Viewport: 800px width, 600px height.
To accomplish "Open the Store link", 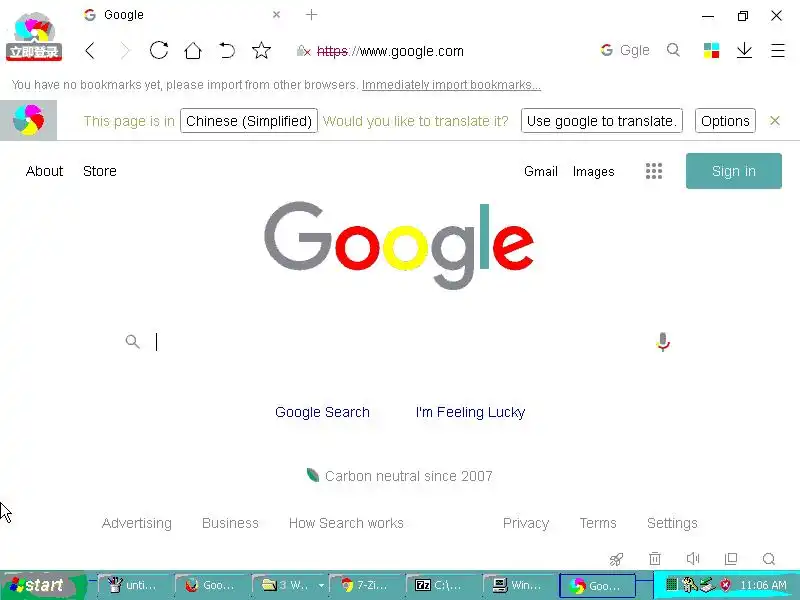I will point(99,171).
